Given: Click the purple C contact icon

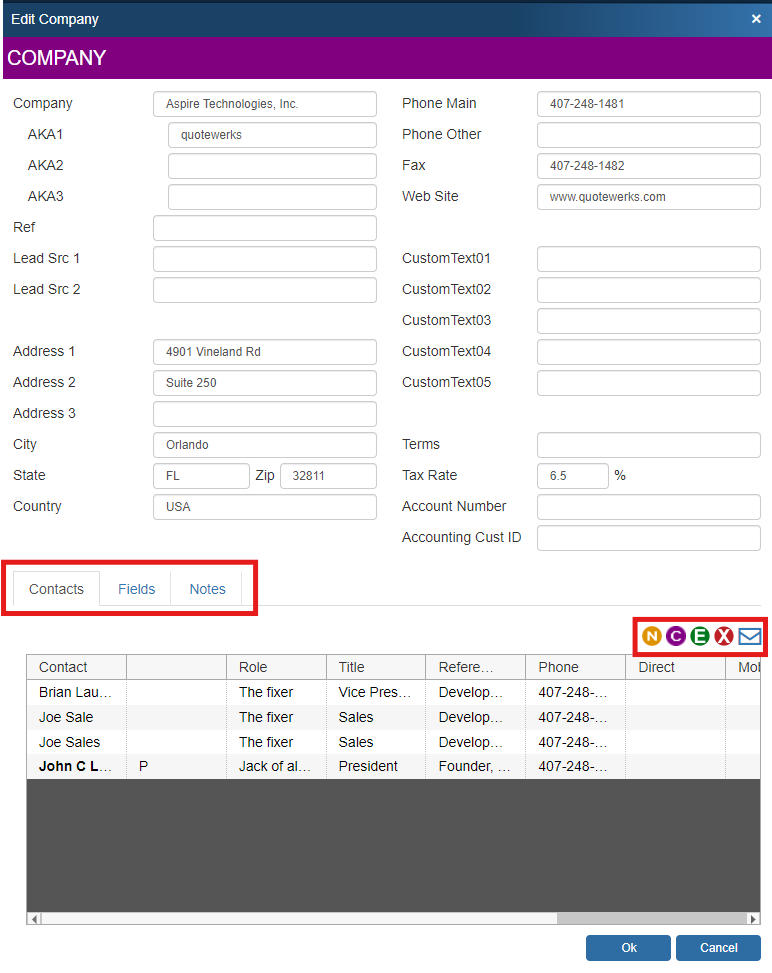Looking at the screenshot, I should click(676, 636).
